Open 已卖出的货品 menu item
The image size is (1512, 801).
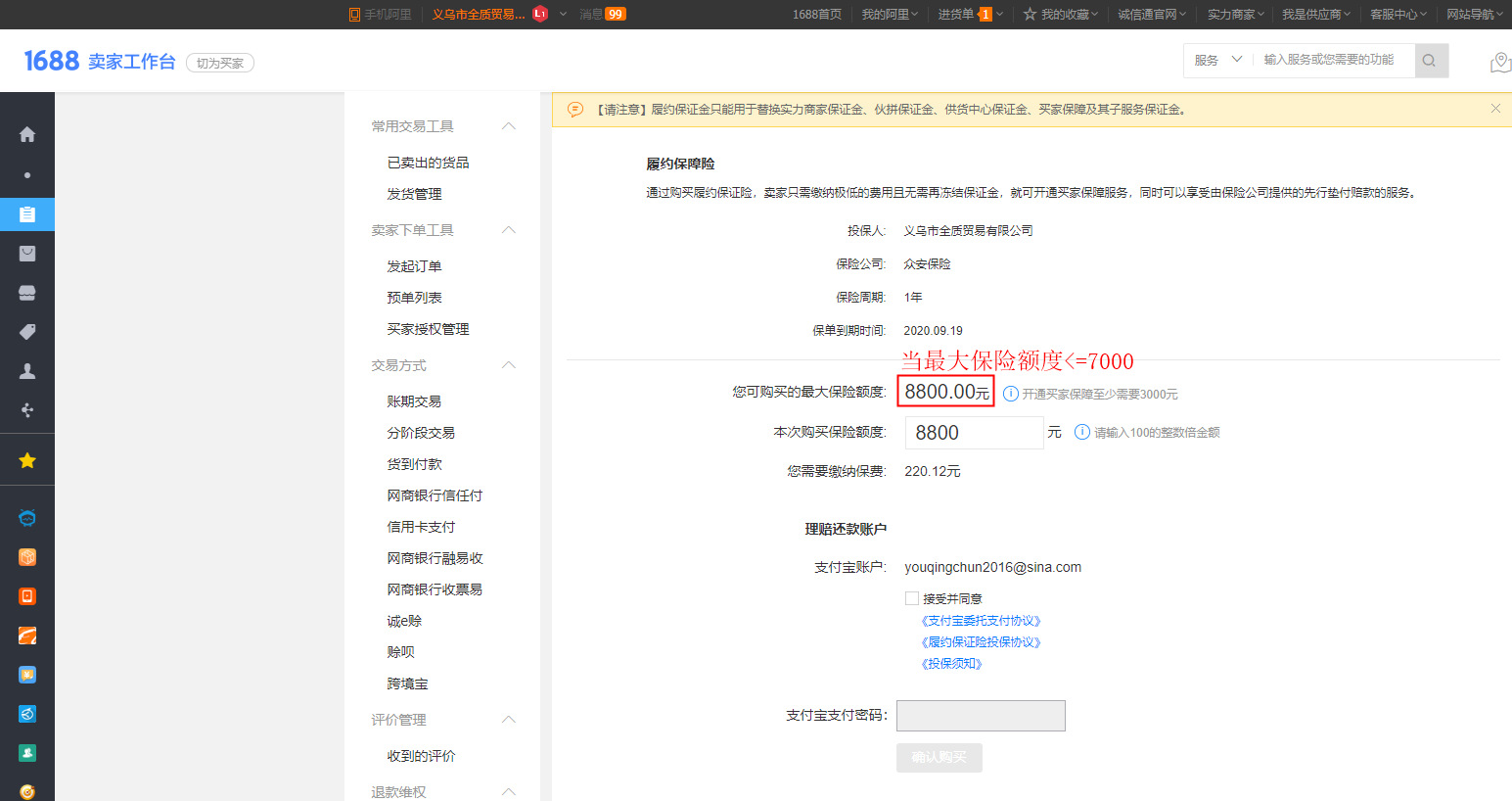[x=428, y=163]
